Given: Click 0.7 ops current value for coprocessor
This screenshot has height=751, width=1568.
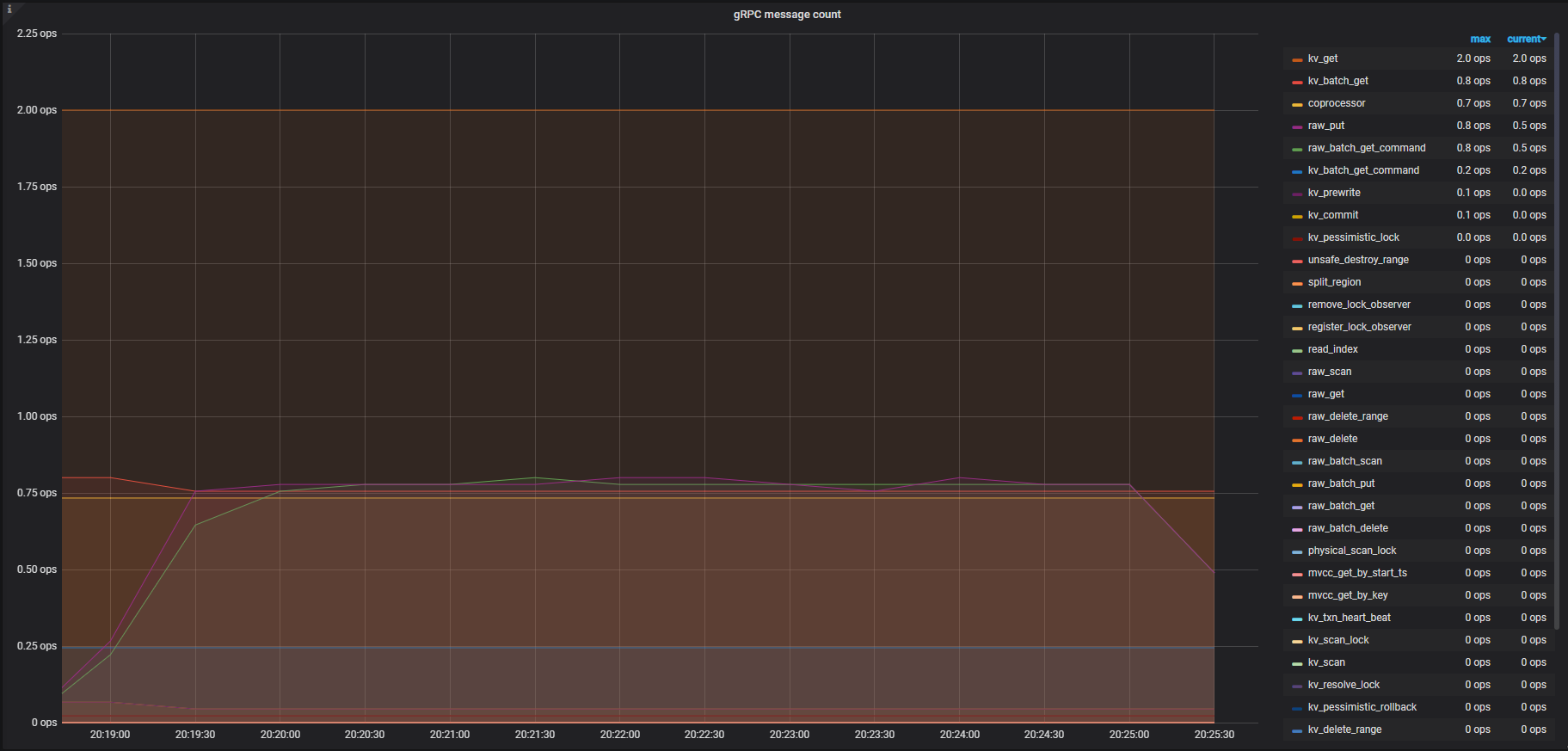Looking at the screenshot, I should click(x=1529, y=103).
